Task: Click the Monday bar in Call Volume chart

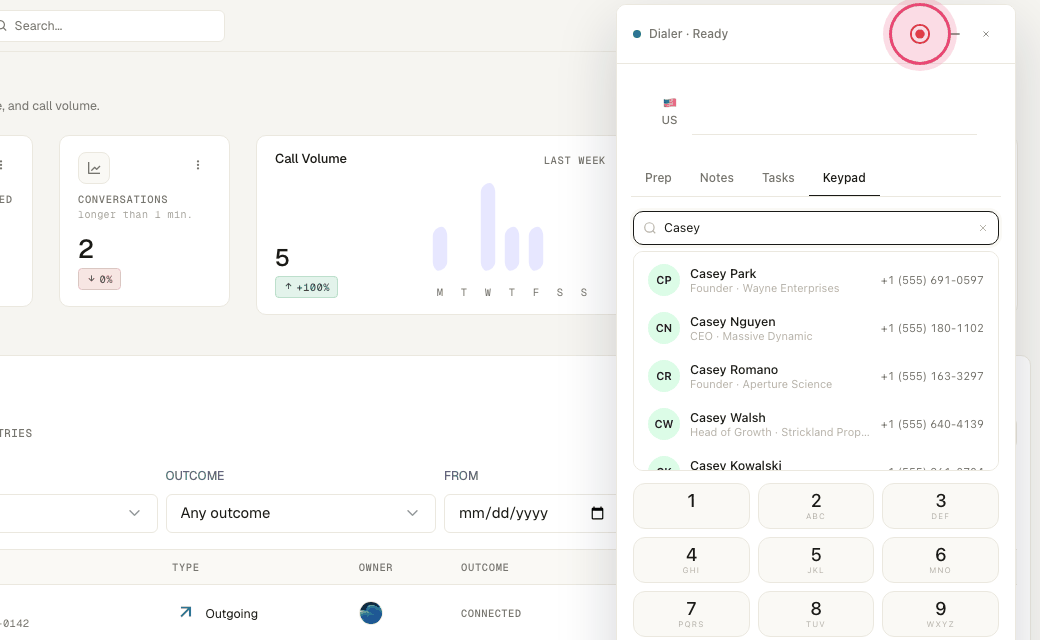Action: click(440, 249)
